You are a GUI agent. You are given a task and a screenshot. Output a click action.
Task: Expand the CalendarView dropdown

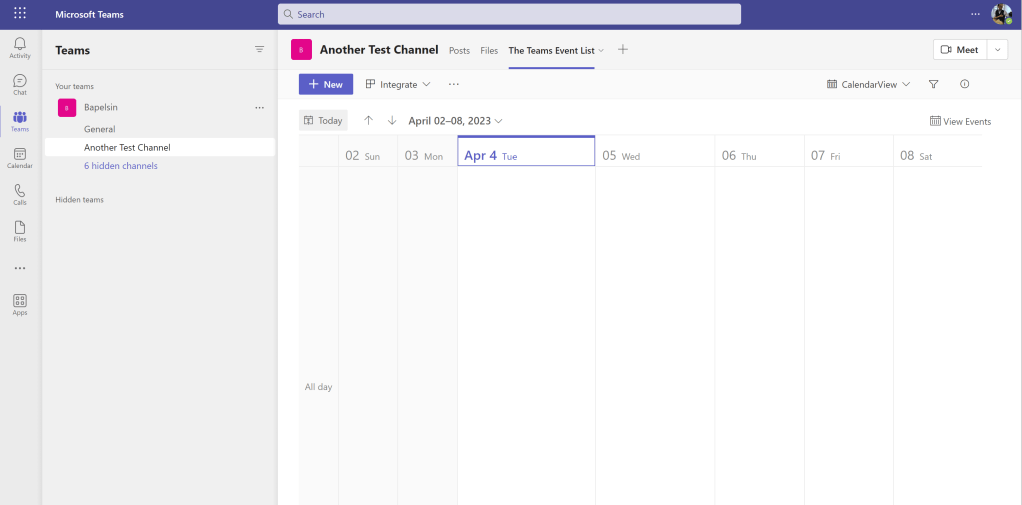tap(868, 85)
